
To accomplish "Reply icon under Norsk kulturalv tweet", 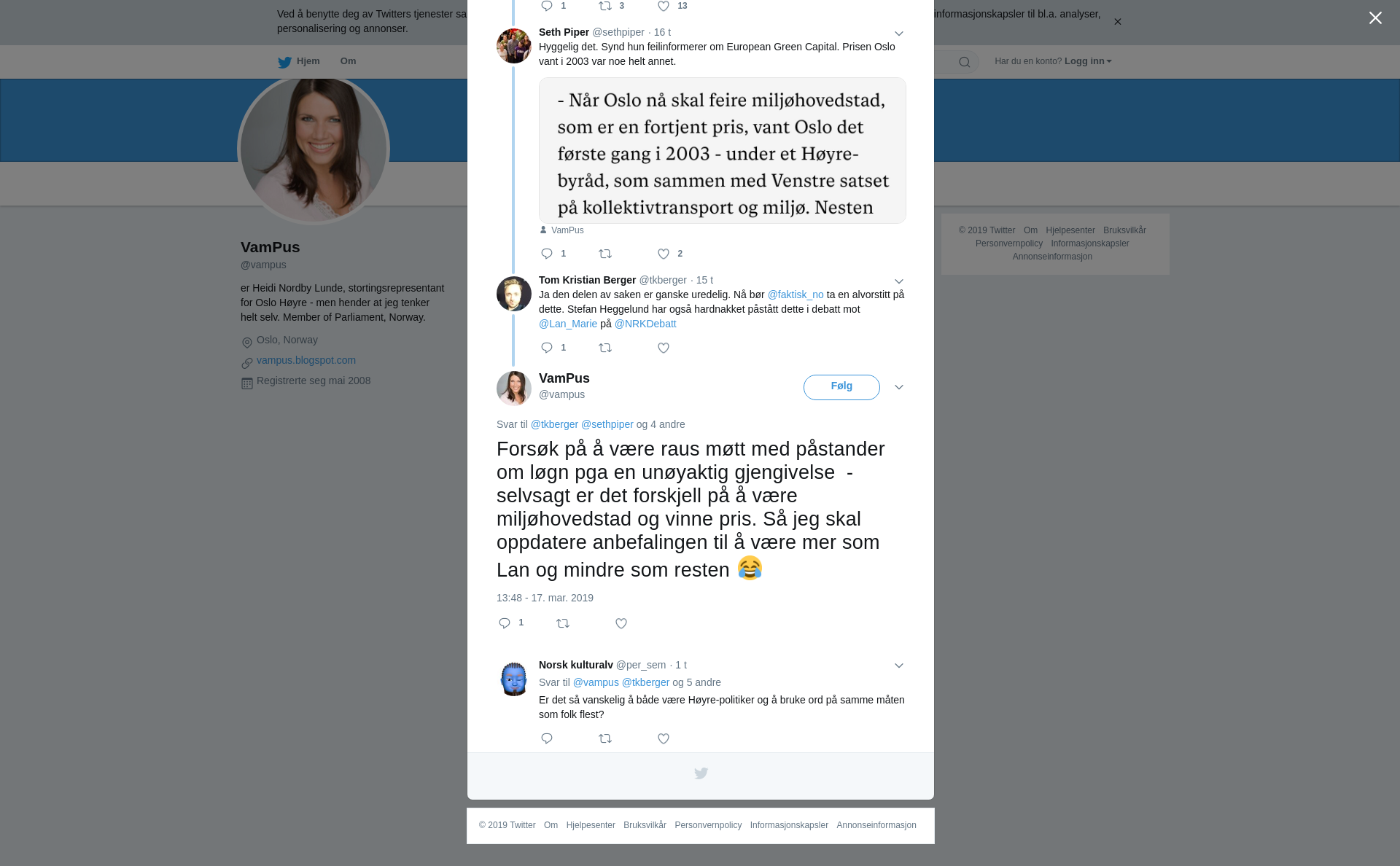I will click(547, 738).
